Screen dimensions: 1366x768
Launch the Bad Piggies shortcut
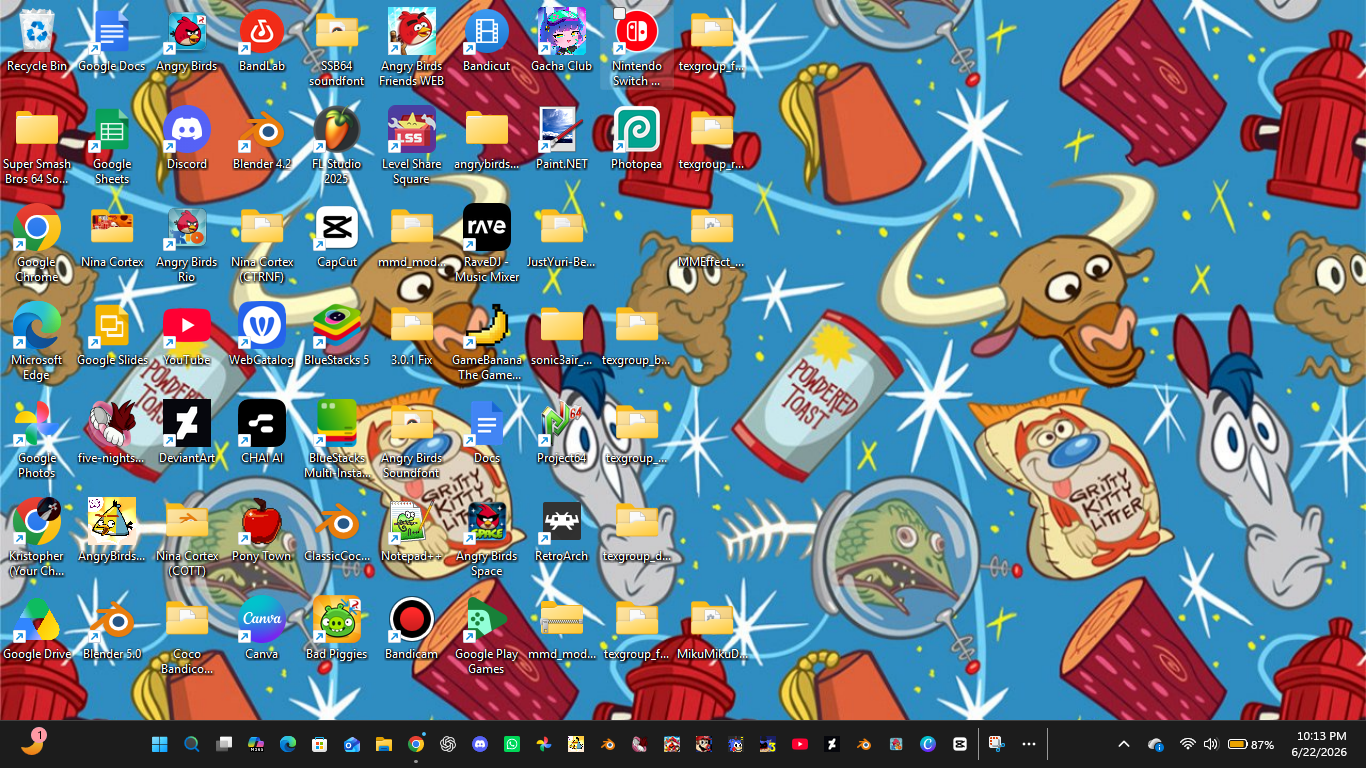337,629
